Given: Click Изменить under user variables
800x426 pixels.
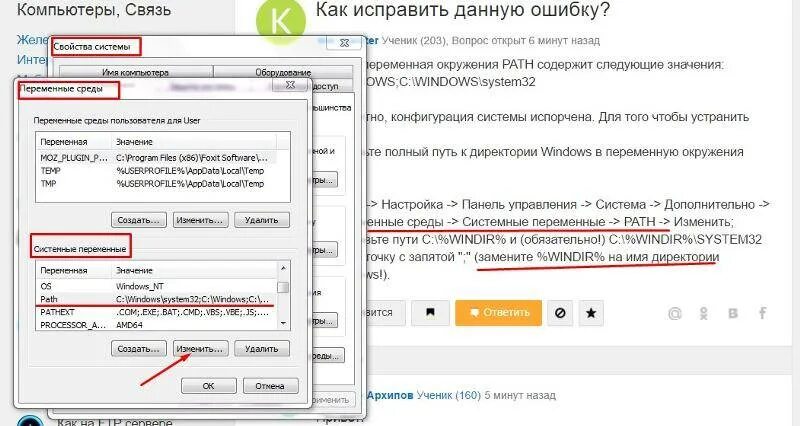Looking at the screenshot, I should tap(200, 220).
